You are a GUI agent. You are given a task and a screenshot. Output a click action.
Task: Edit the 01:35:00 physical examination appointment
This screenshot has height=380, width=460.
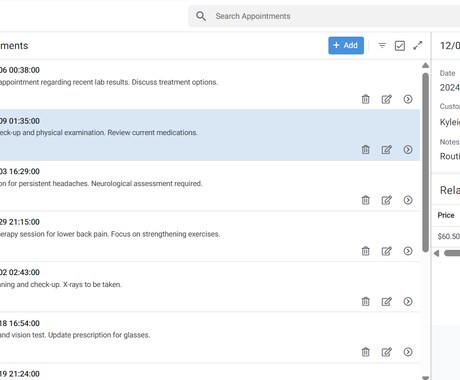click(x=387, y=149)
